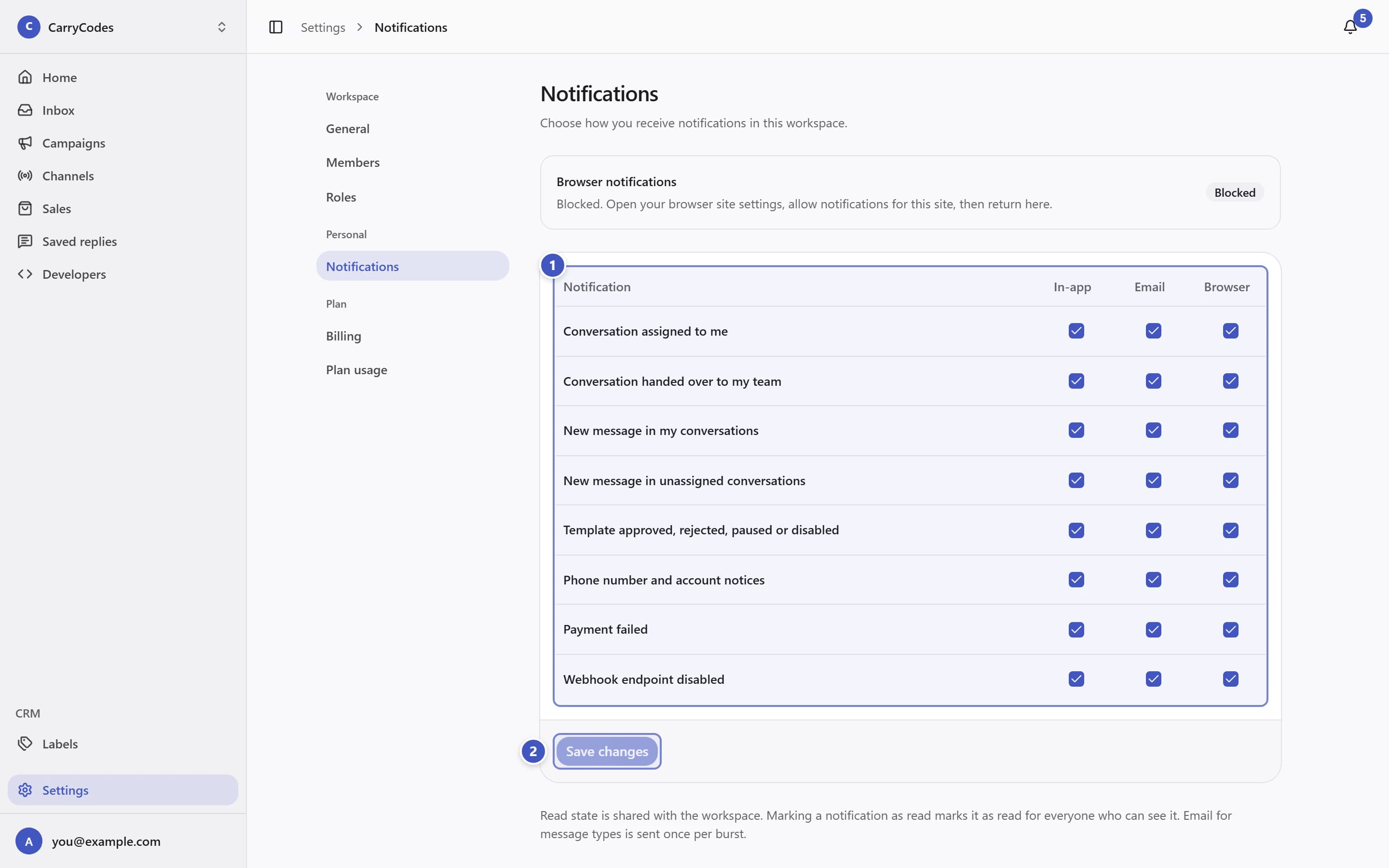
Task: Uncheck Email for Conversation assigned to me
Action: [1153, 331]
